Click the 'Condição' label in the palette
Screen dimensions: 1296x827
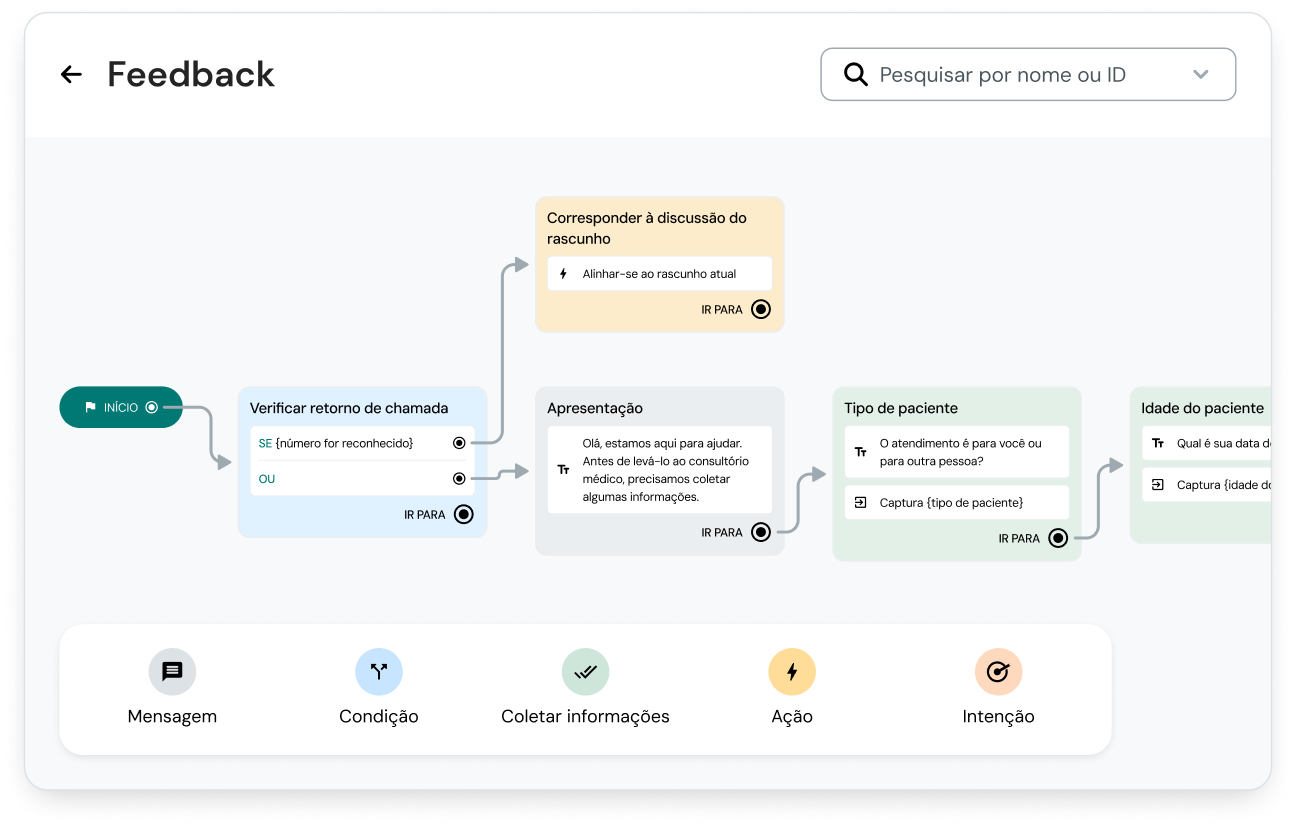click(x=379, y=716)
